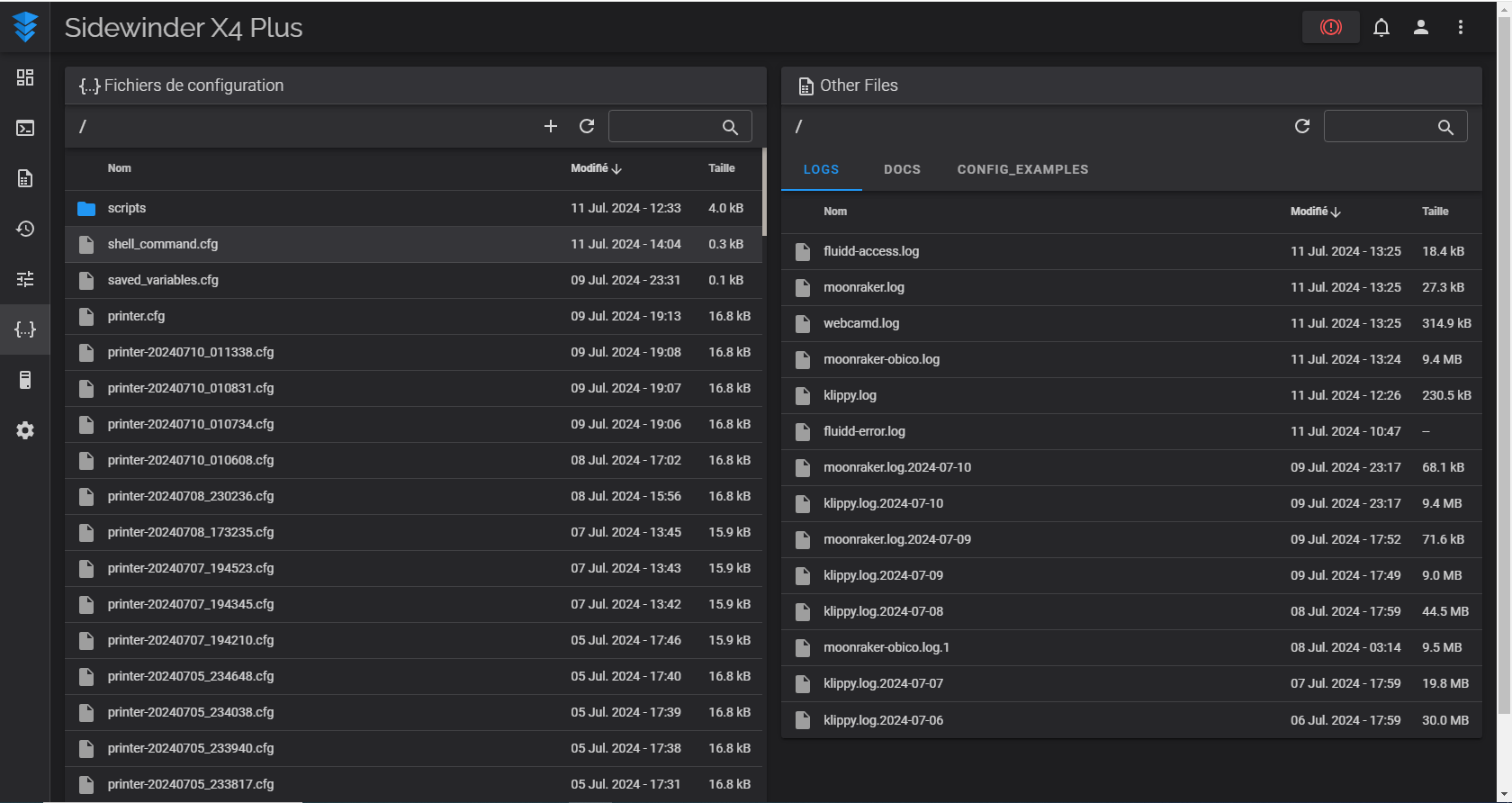Switch to the DOCS tab
The height and width of the screenshot is (803, 1512).
[902, 169]
